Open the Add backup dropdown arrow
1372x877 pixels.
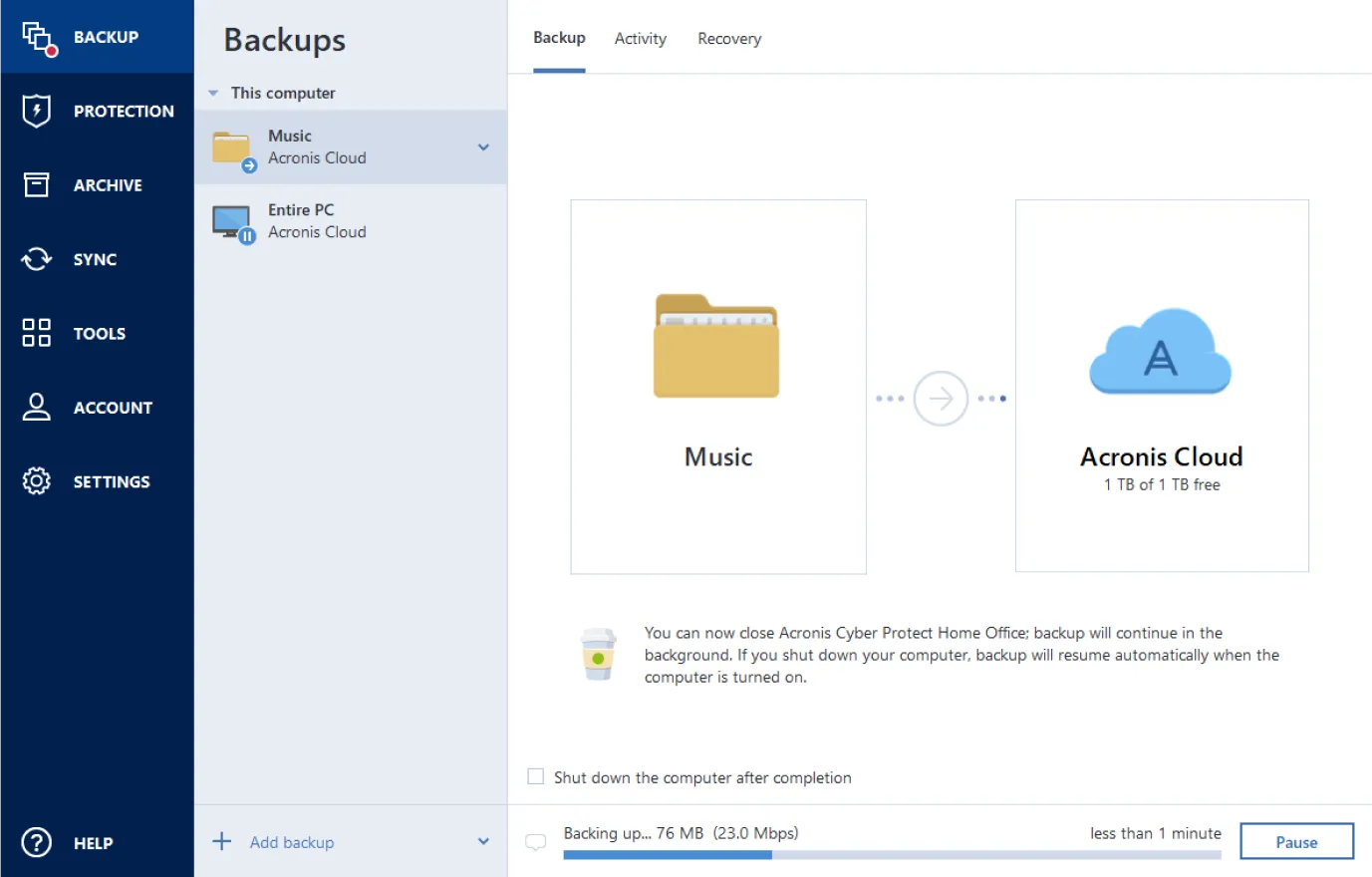(x=483, y=842)
